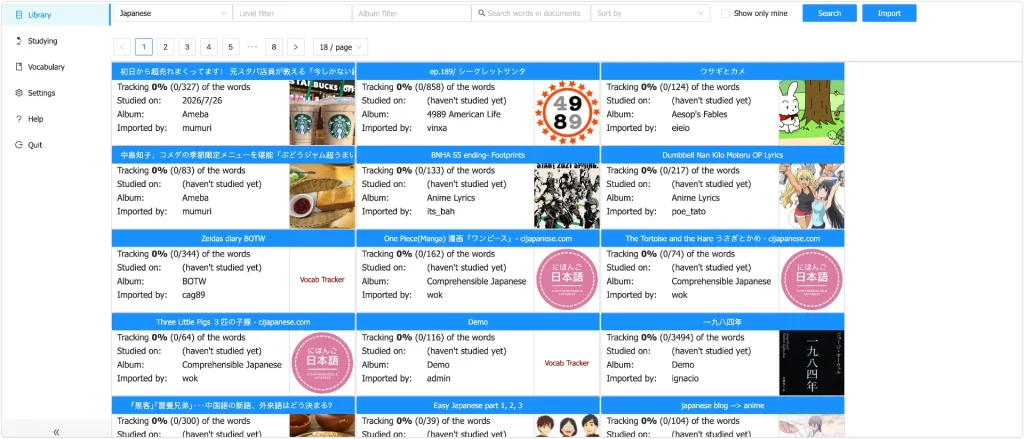Click the Quit icon in sidebar
This screenshot has width=1024, height=439.
pyautogui.click(x=18, y=145)
